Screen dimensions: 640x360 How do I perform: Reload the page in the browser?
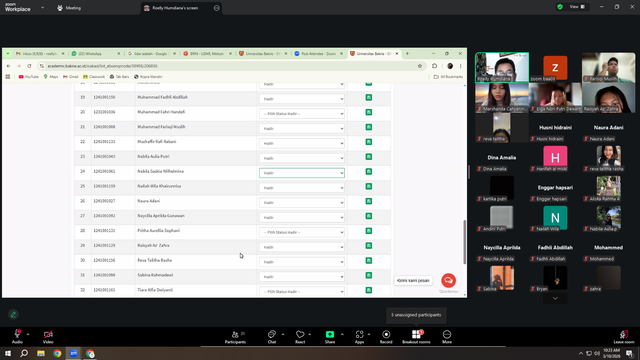pos(29,66)
